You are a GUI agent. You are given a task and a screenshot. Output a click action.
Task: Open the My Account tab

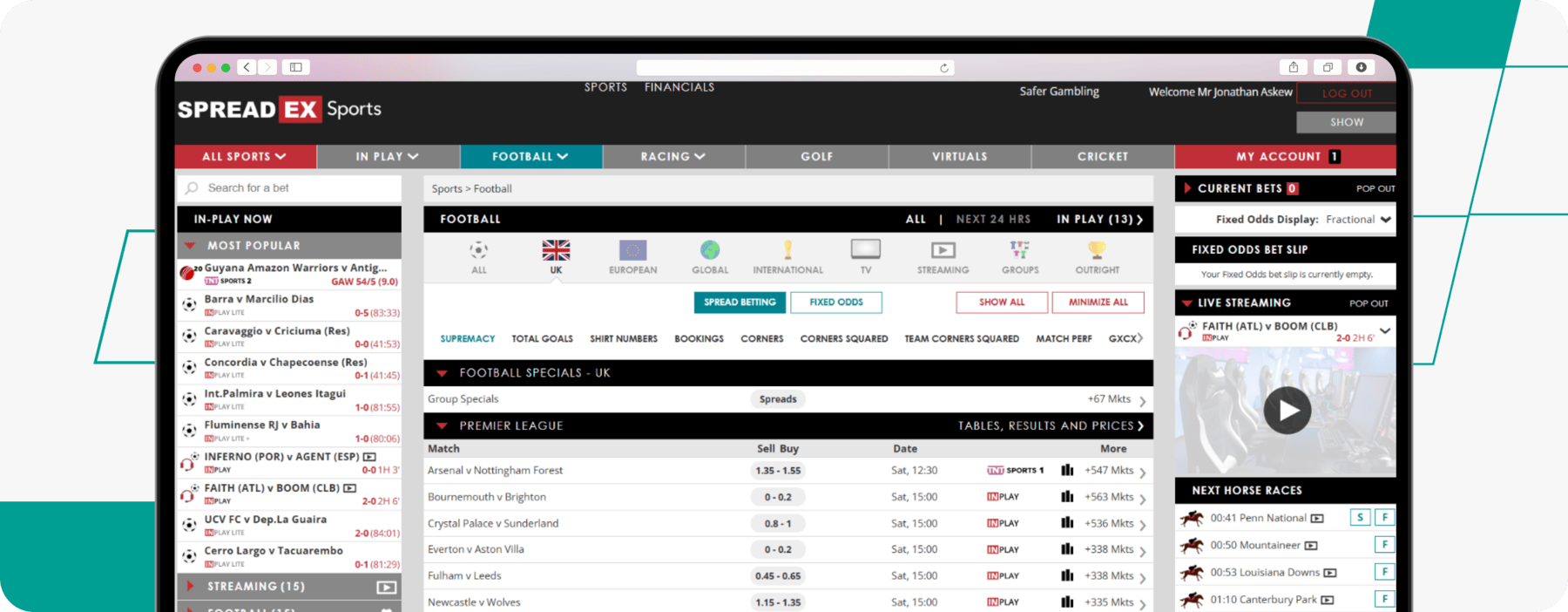pyautogui.click(x=1286, y=157)
